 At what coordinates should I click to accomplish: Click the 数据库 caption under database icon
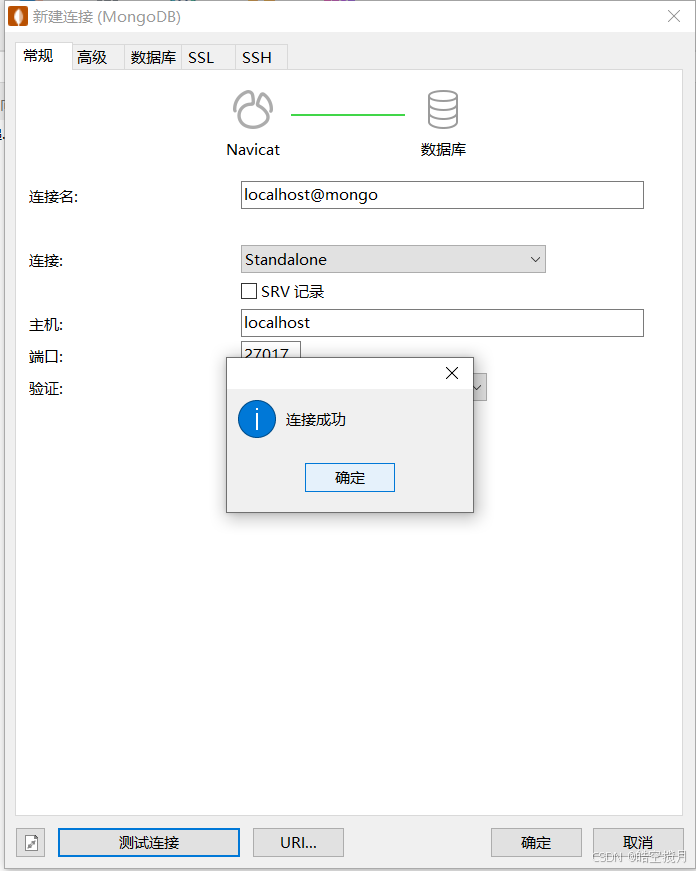click(x=443, y=149)
